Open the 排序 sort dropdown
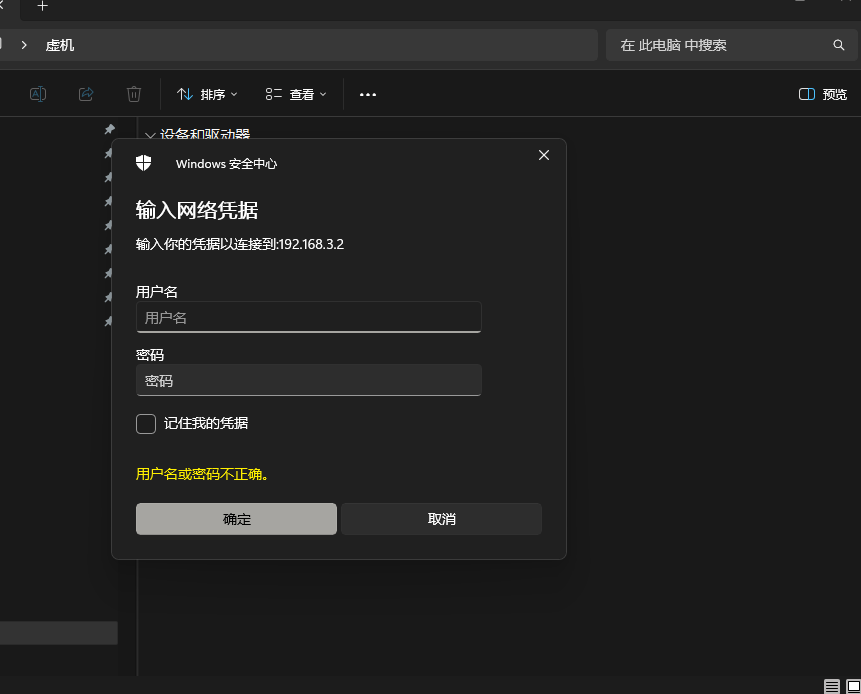 207,94
